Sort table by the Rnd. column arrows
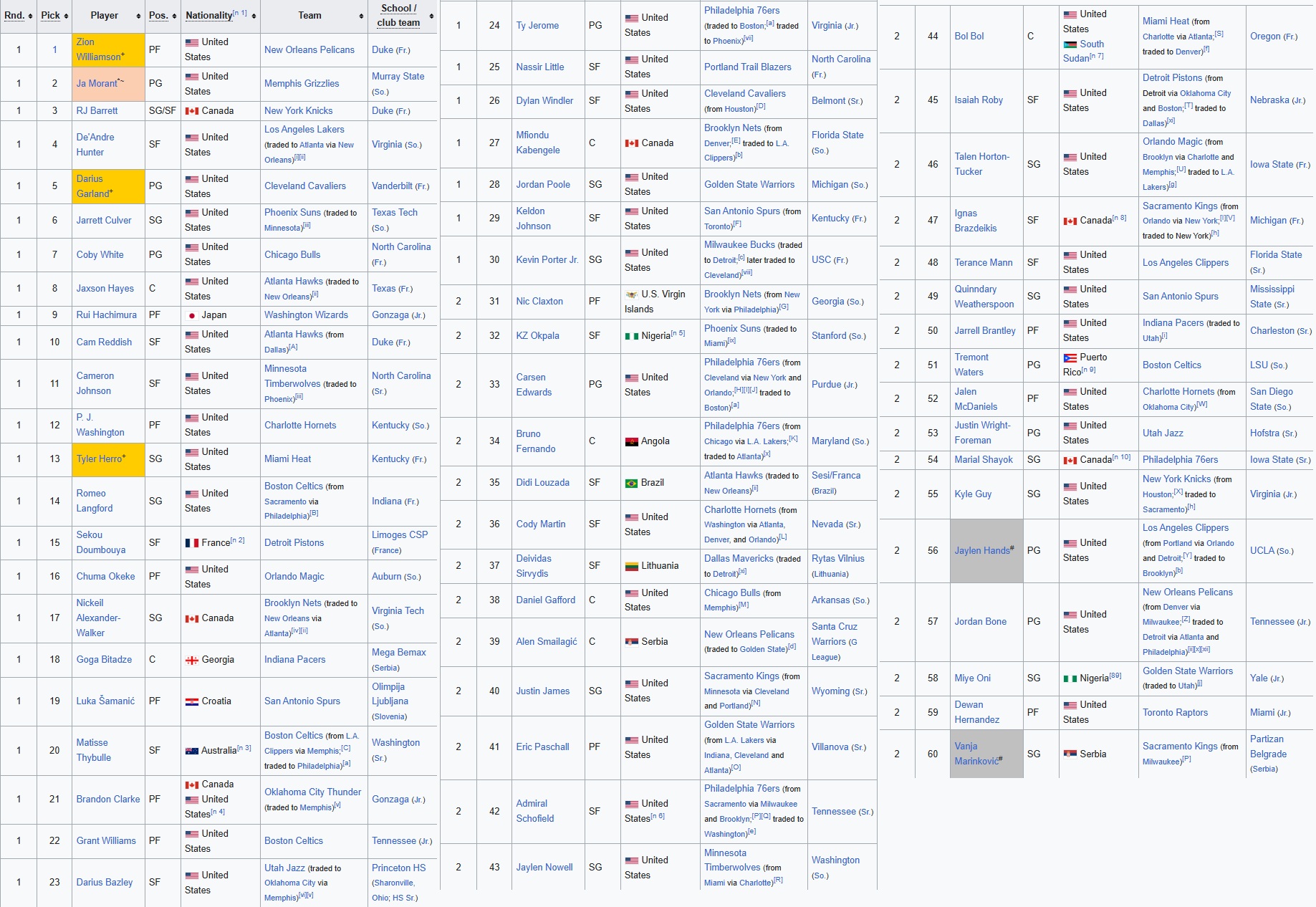The height and width of the screenshot is (907, 1316). [30, 16]
